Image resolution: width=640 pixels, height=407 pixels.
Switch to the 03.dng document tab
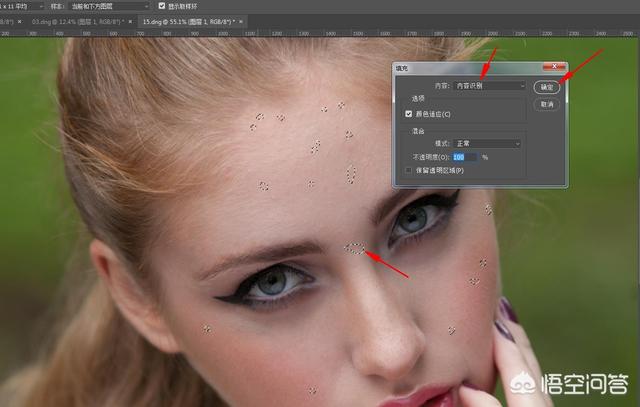click(x=77, y=22)
